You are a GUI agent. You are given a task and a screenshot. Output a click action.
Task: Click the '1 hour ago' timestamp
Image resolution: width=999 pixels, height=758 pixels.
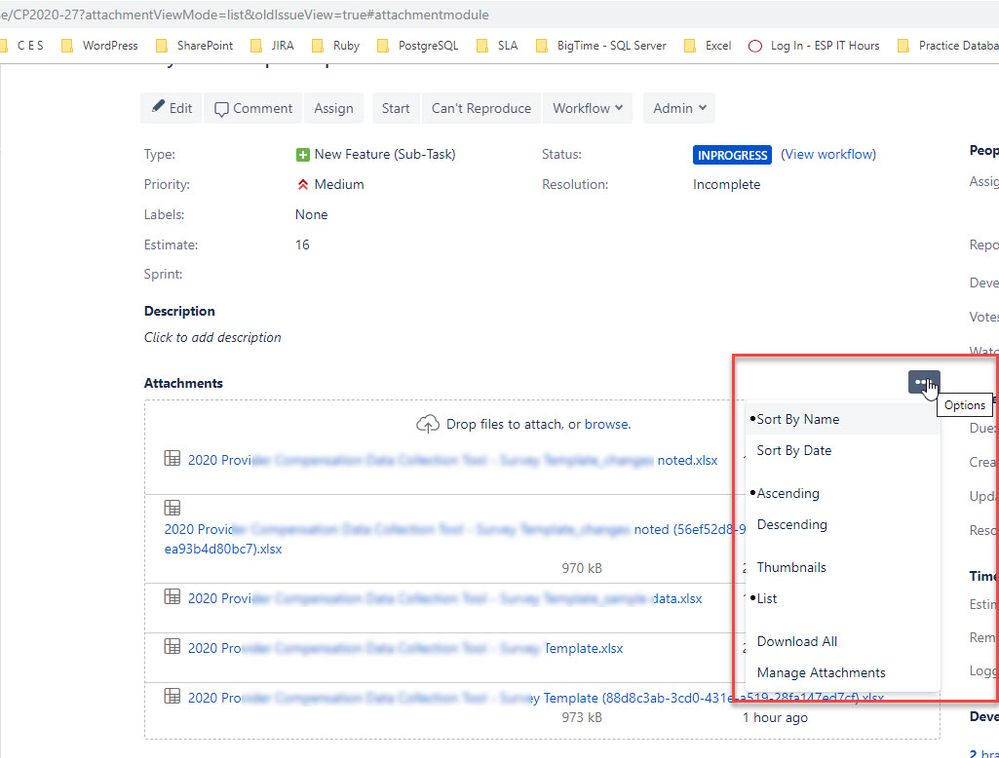point(775,717)
